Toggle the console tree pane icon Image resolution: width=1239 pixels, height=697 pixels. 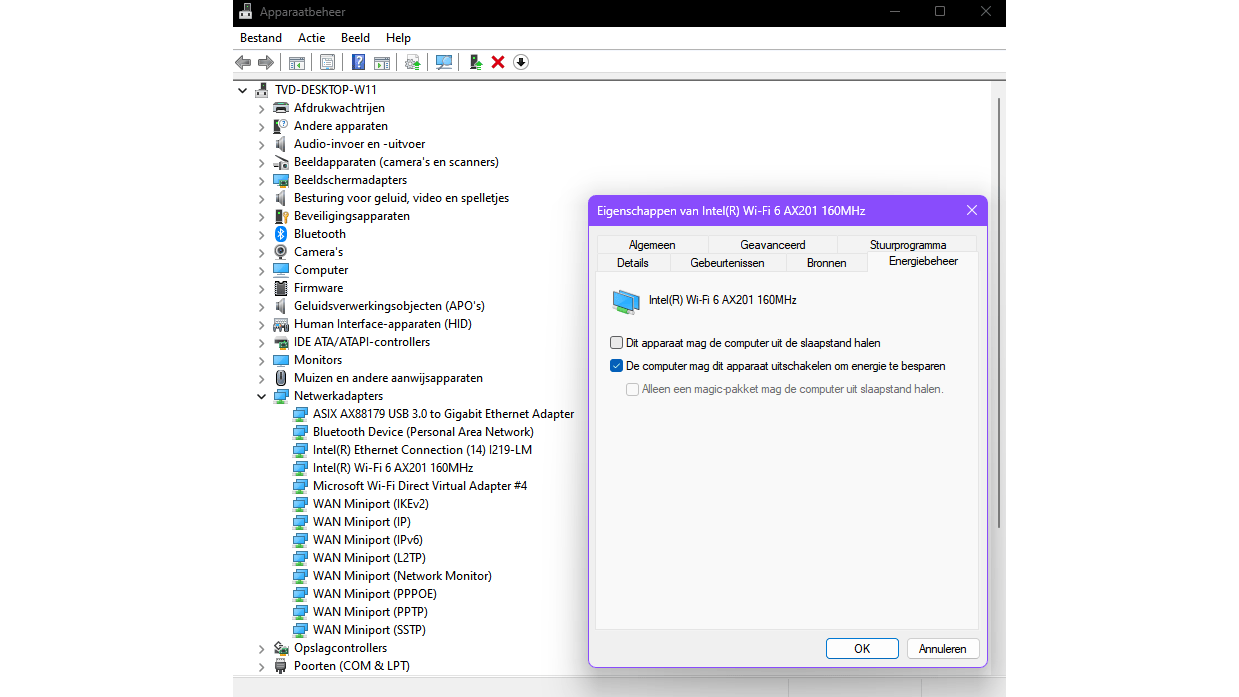click(x=297, y=62)
